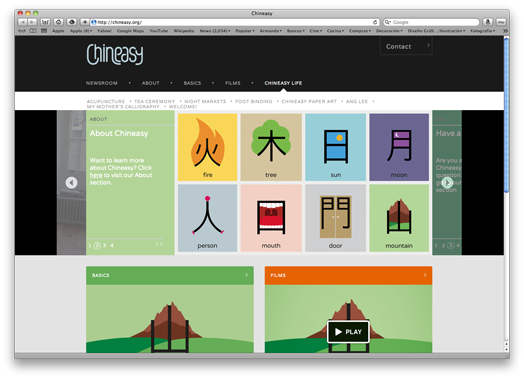
Task: Click the Basics section header
Action: [x=170, y=275]
